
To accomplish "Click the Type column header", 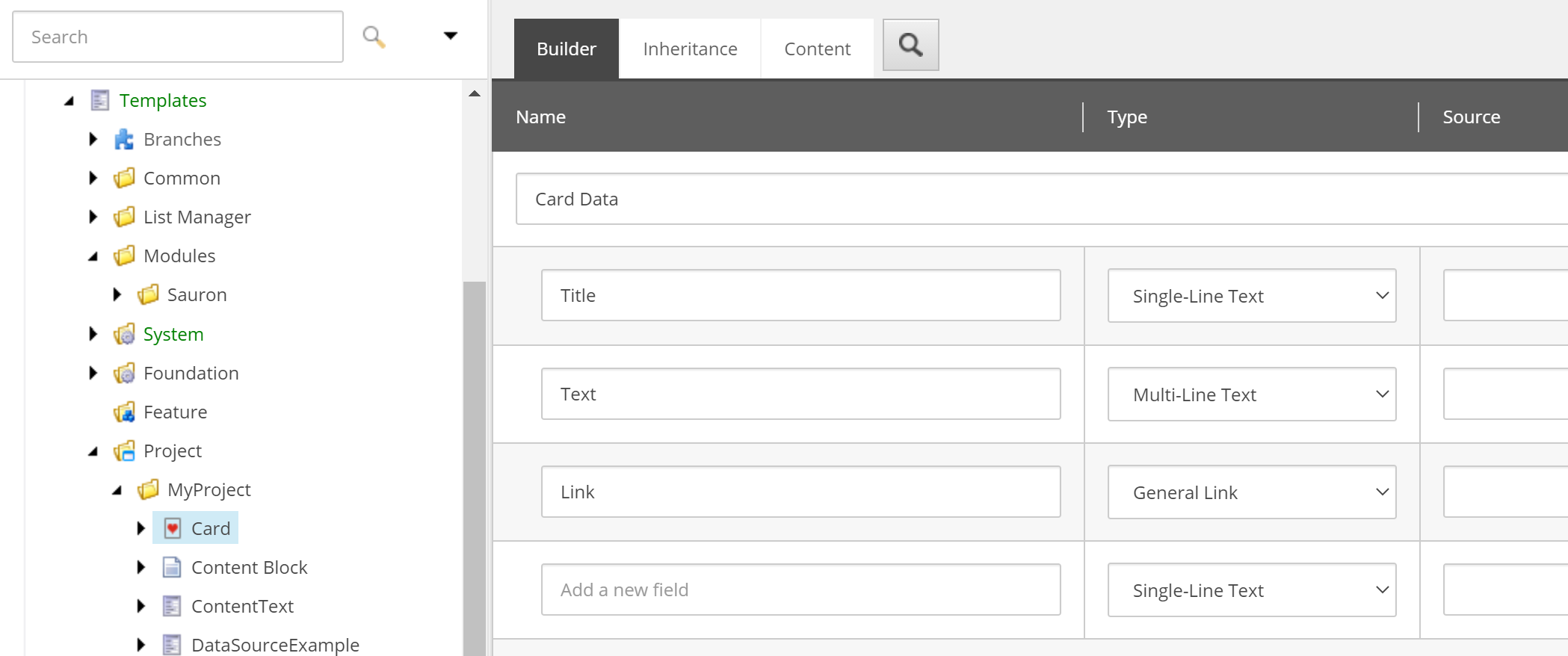I will [x=1127, y=117].
